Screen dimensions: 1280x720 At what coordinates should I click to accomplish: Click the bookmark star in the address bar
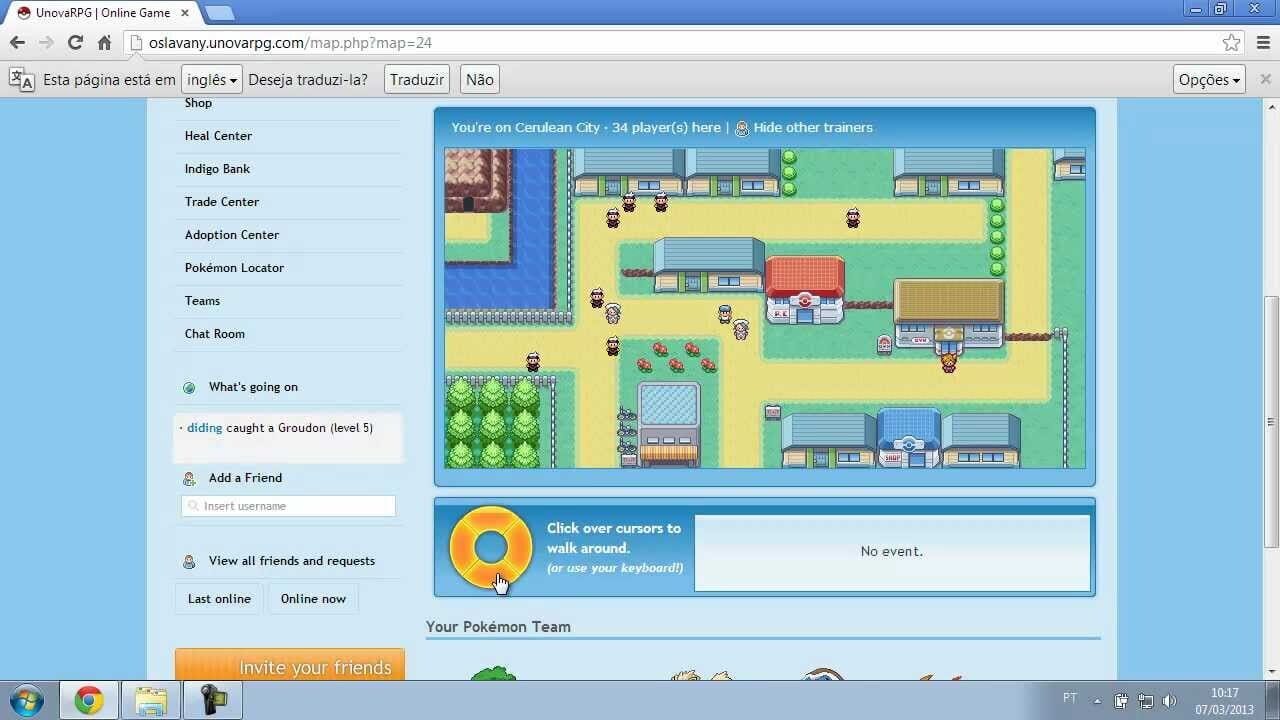[x=1231, y=43]
